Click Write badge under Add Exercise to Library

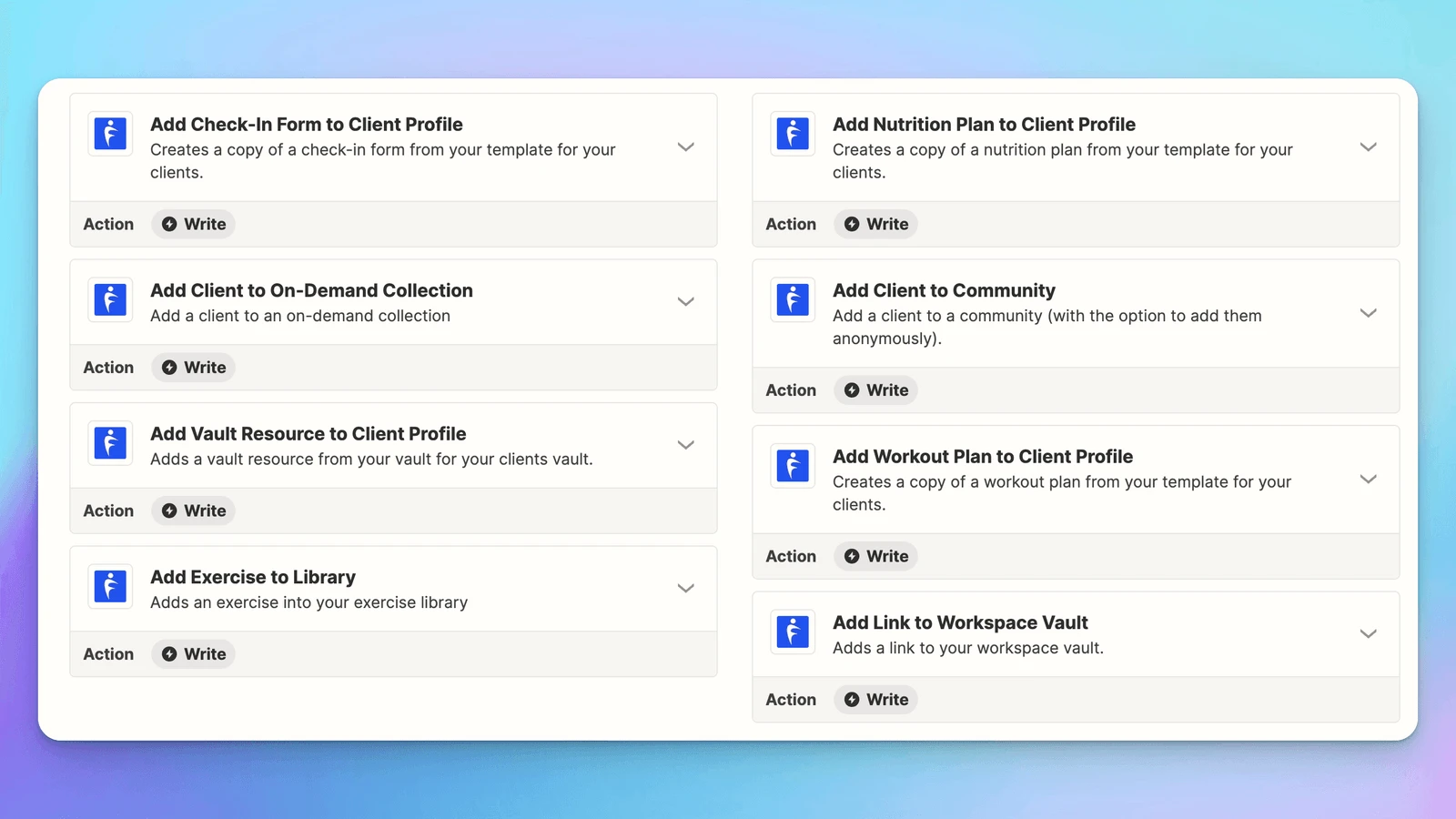193,654
